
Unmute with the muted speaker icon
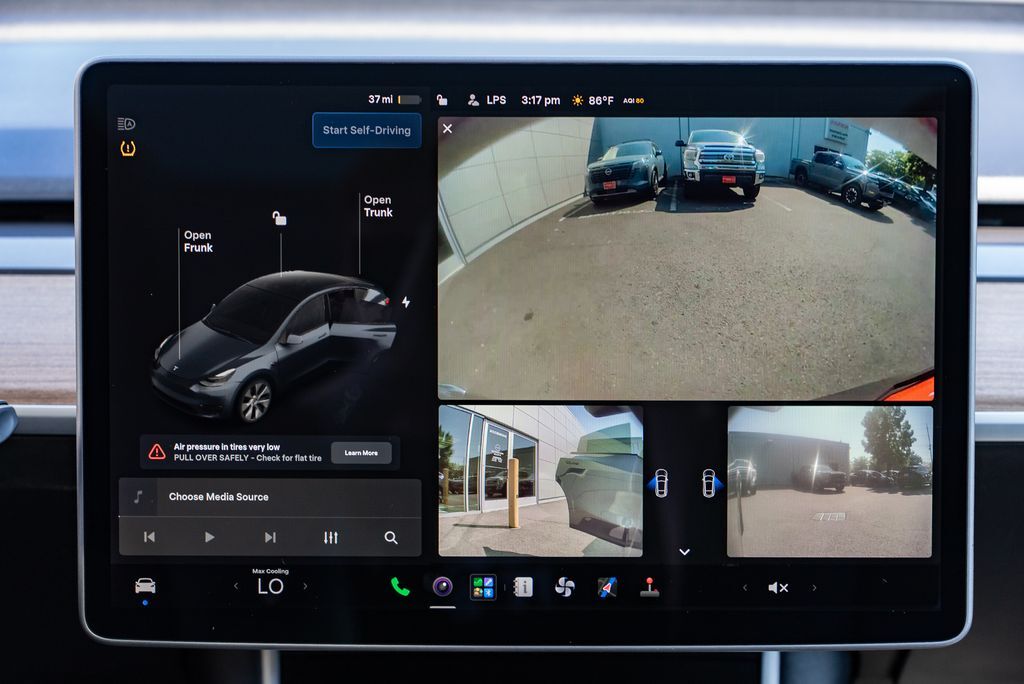778,587
